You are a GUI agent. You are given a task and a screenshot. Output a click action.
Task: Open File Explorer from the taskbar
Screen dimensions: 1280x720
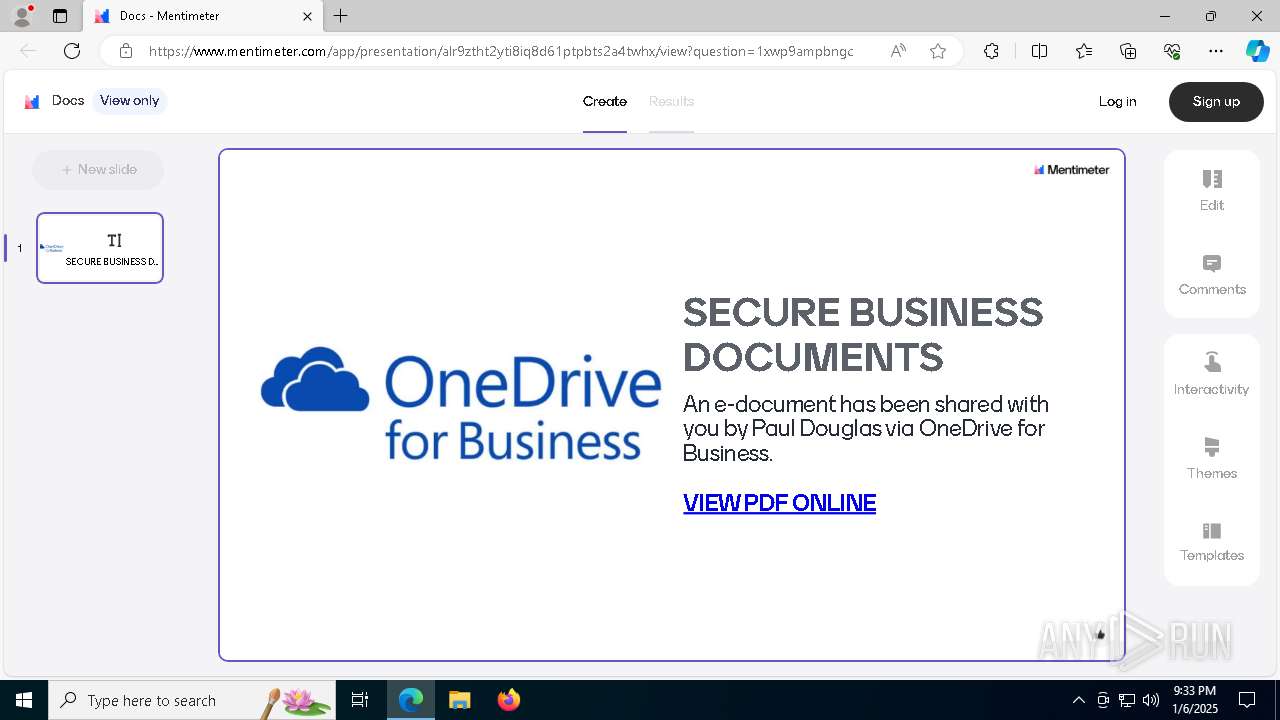tap(459, 700)
